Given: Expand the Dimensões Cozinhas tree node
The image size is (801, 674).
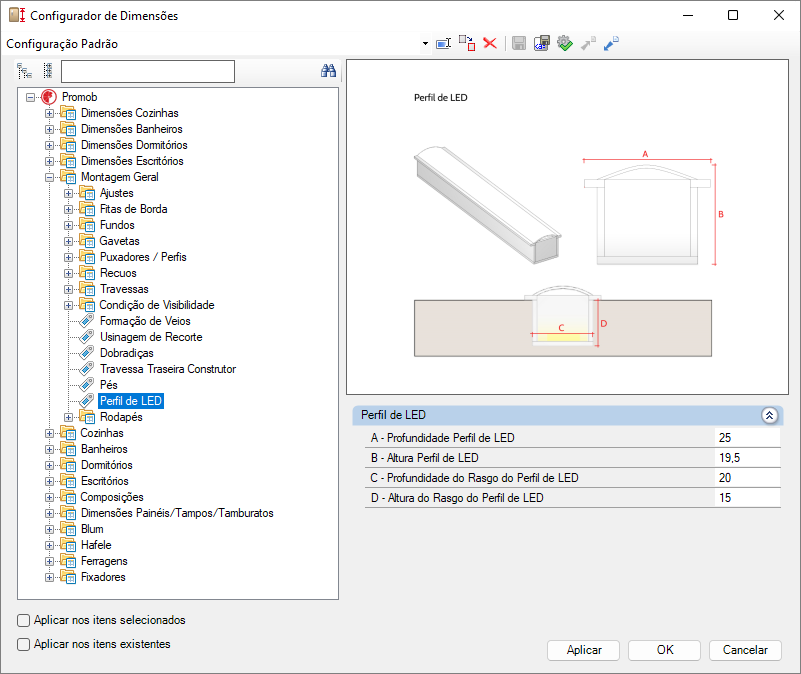Looking at the screenshot, I should click(x=49, y=113).
